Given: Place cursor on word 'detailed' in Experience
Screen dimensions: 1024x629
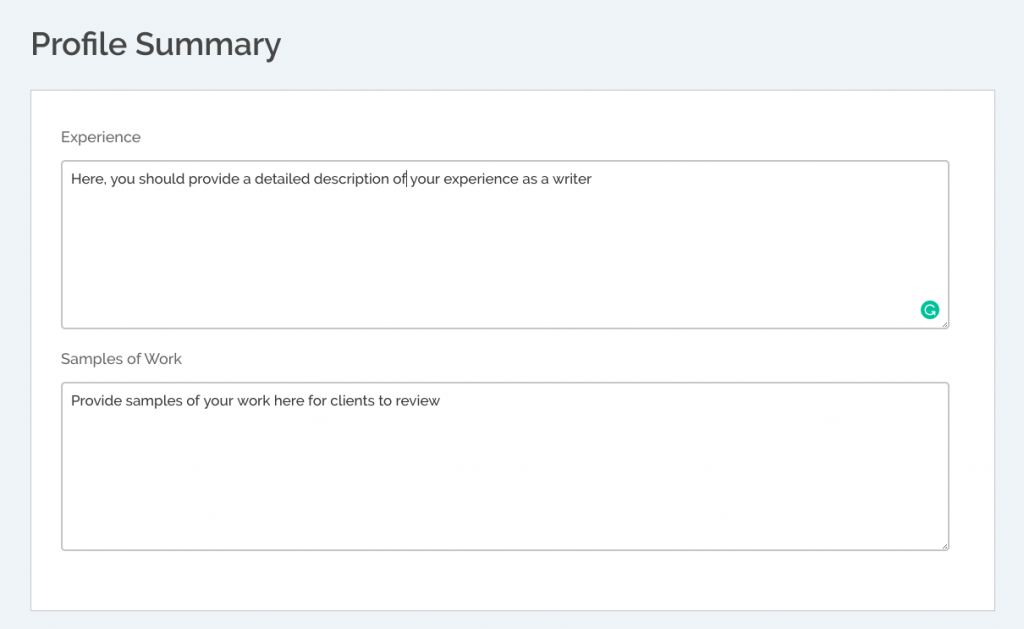Looking at the screenshot, I should pos(282,179).
